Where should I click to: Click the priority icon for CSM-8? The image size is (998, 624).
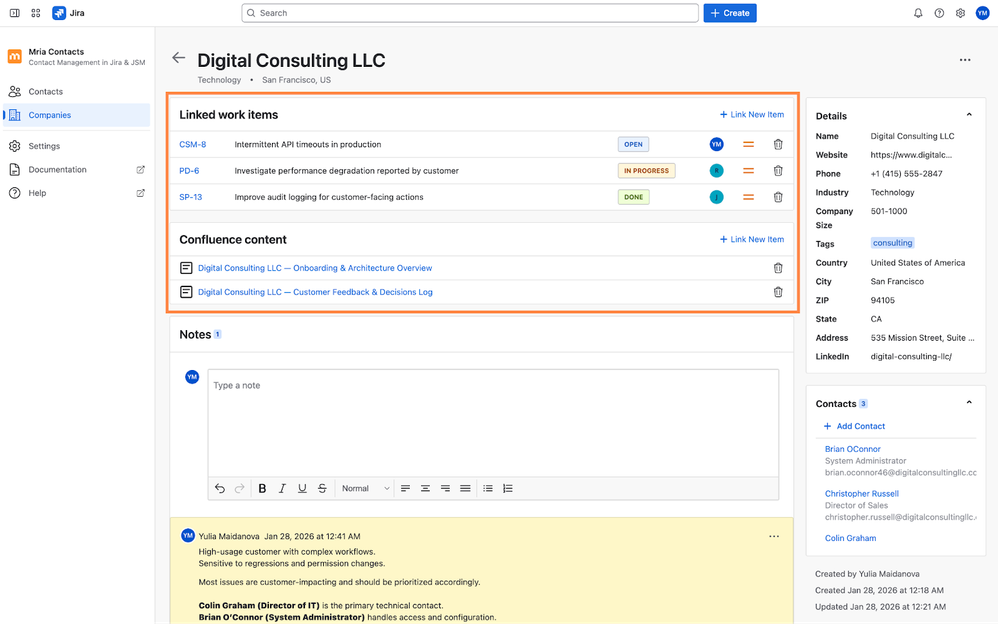point(748,145)
